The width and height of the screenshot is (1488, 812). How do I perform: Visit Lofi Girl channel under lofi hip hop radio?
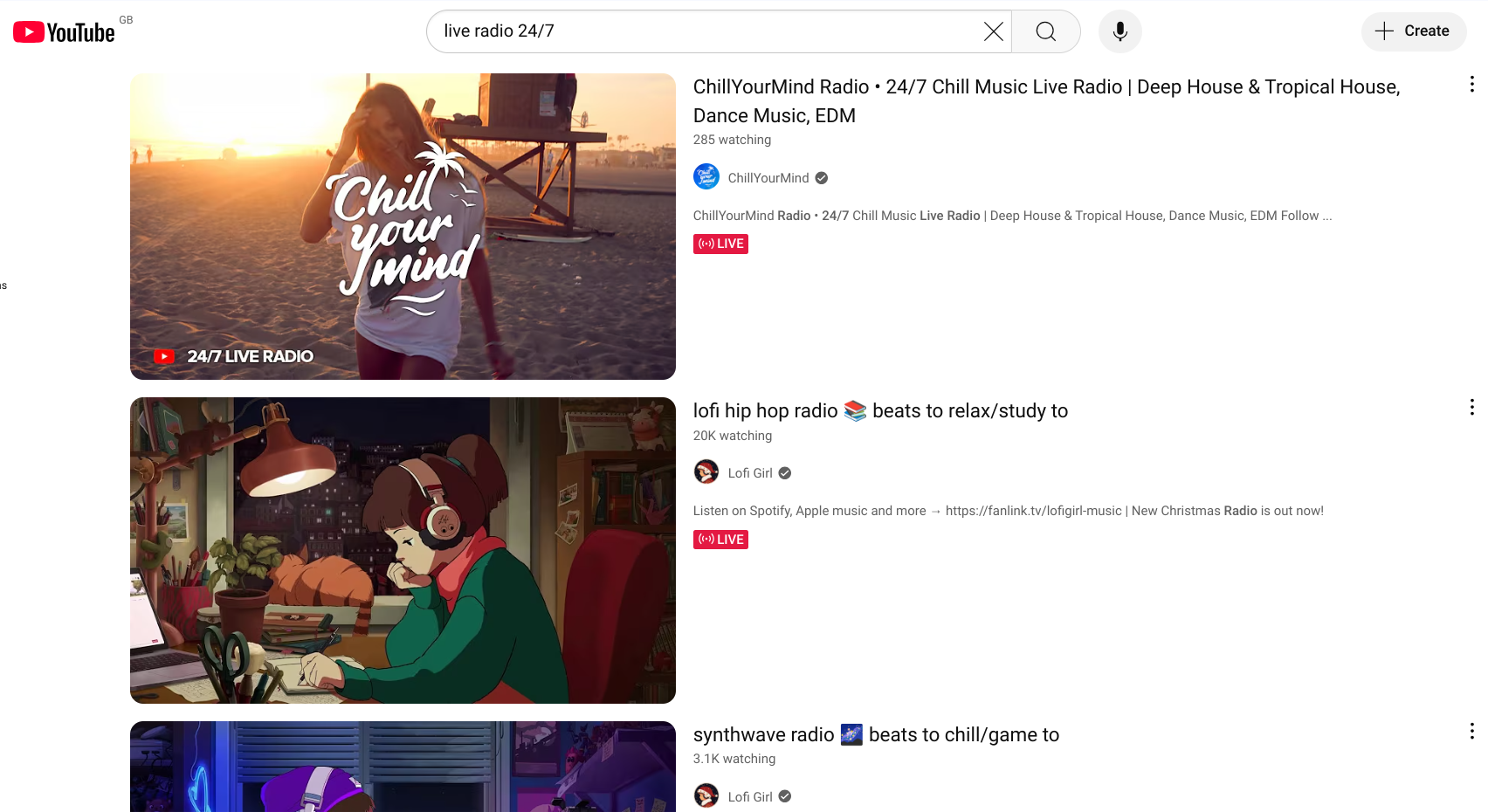pos(750,473)
